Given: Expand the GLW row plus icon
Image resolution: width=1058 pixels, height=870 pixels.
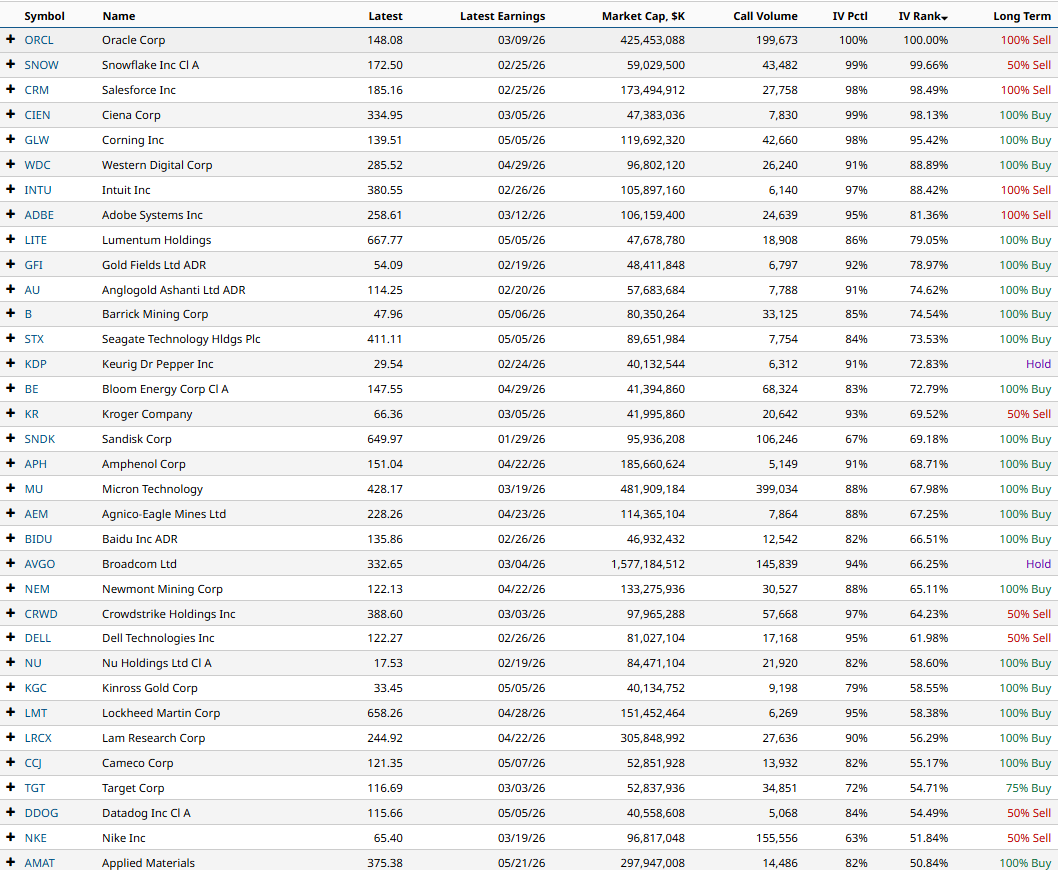Looking at the screenshot, I should tap(10, 140).
